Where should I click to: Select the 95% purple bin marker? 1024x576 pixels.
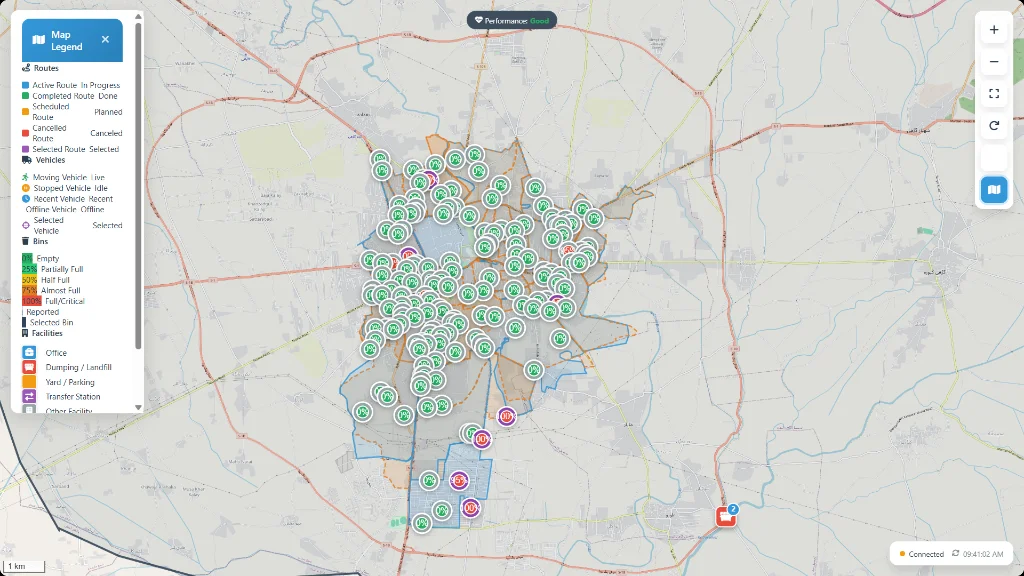coord(459,481)
